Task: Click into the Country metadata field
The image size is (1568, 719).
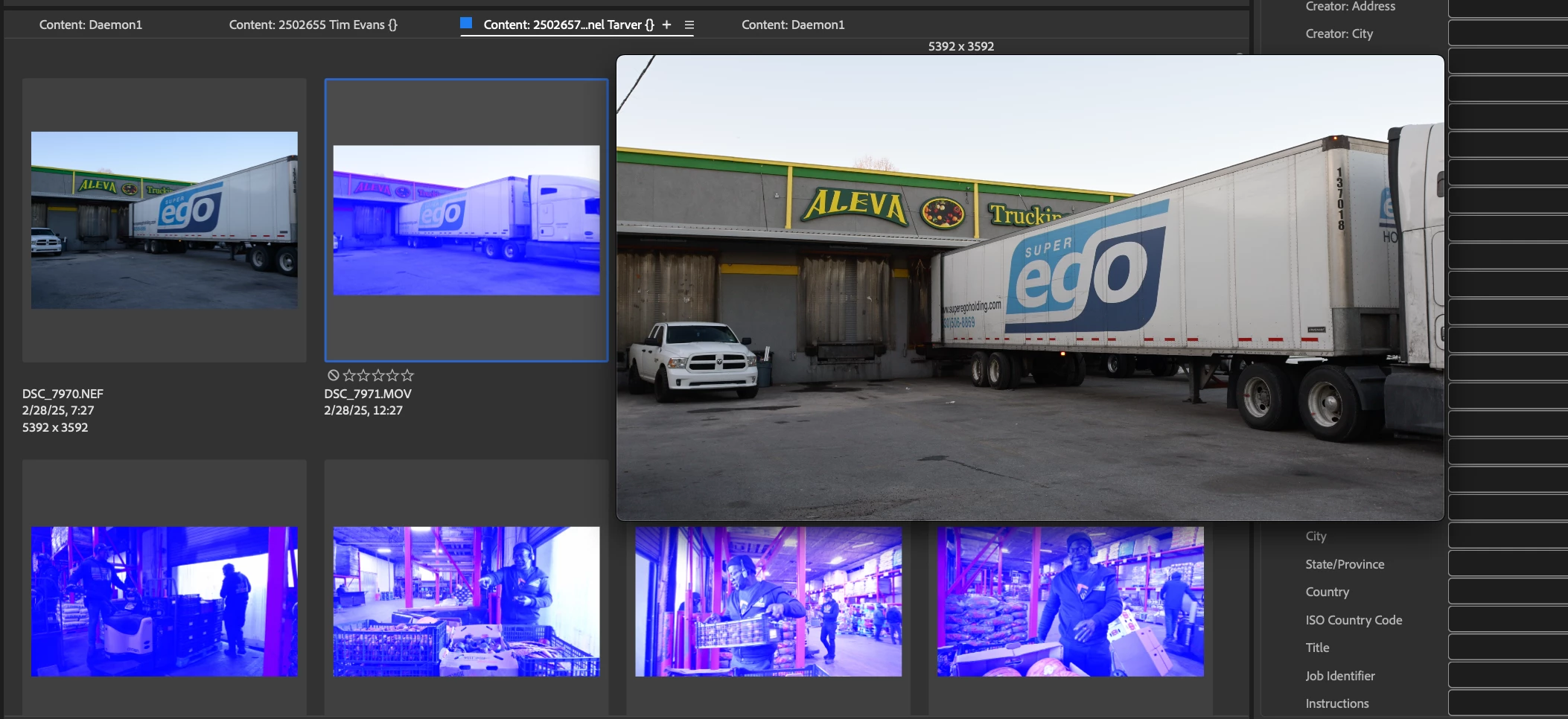Action: pyautogui.click(x=1508, y=592)
